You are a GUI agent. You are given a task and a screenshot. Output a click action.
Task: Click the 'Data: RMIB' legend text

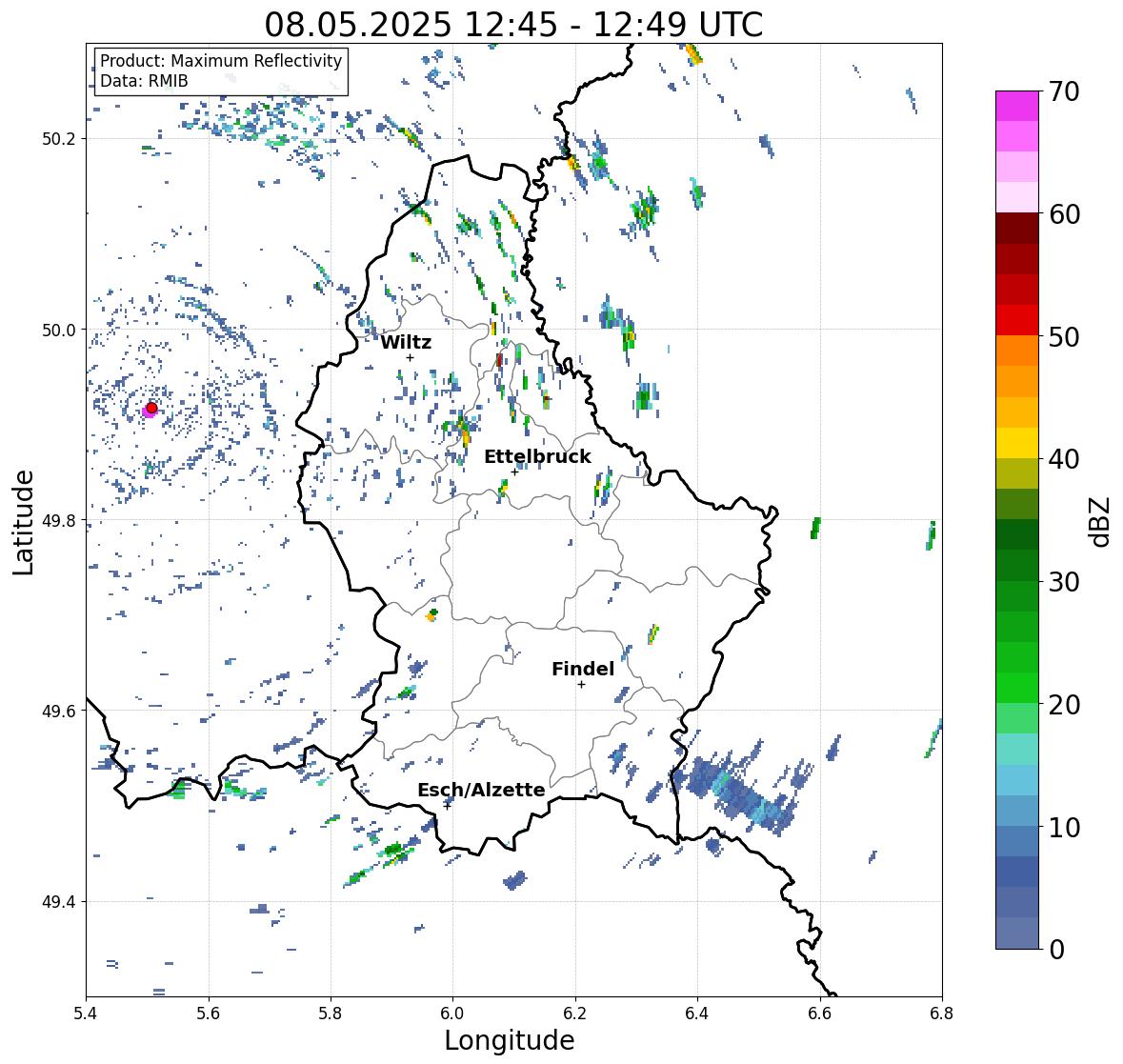144,81
